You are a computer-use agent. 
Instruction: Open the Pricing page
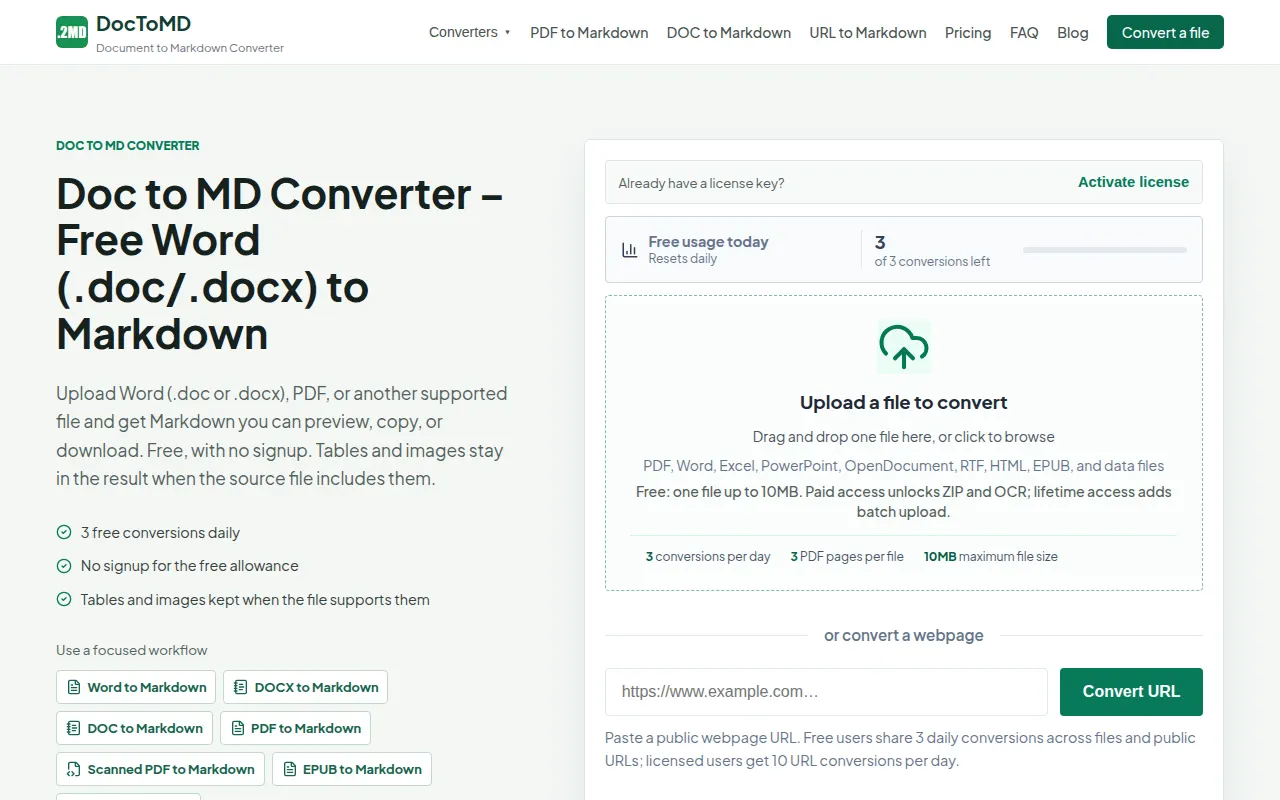pyautogui.click(x=968, y=32)
